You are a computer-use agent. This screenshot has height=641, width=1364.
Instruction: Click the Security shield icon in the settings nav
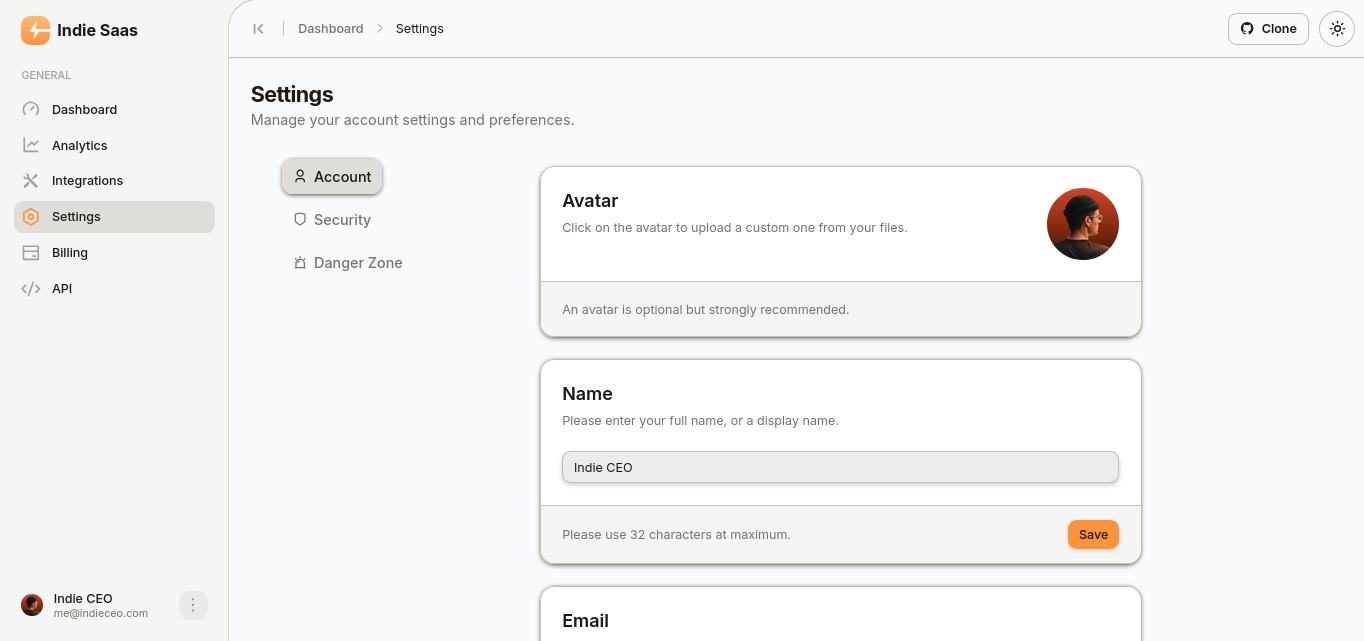(x=300, y=220)
